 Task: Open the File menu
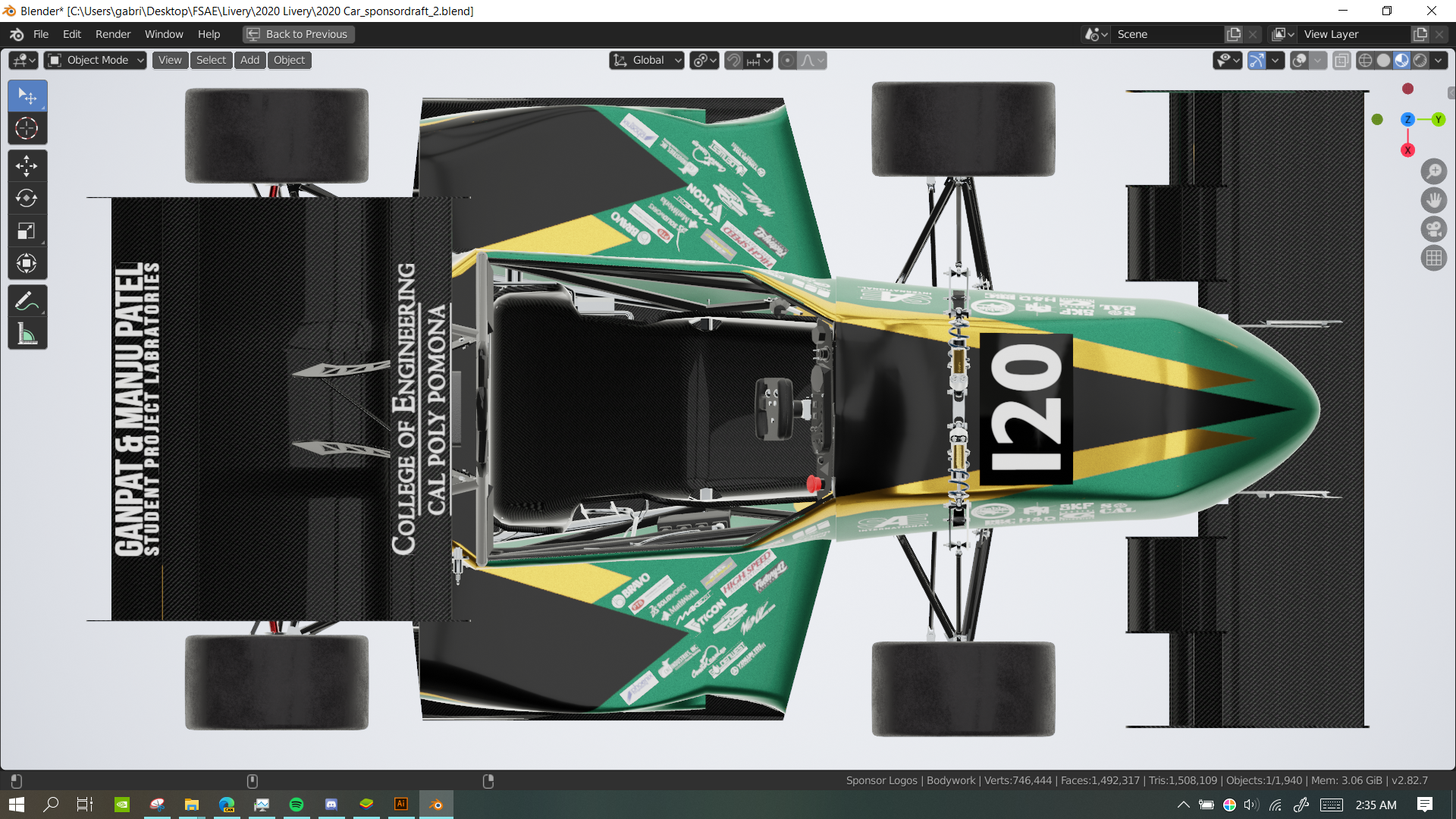pyautogui.click(x=41, y=34)
